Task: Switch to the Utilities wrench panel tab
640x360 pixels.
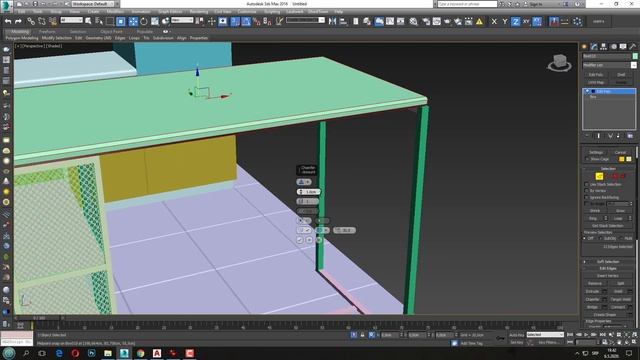Action: (633, 47)
